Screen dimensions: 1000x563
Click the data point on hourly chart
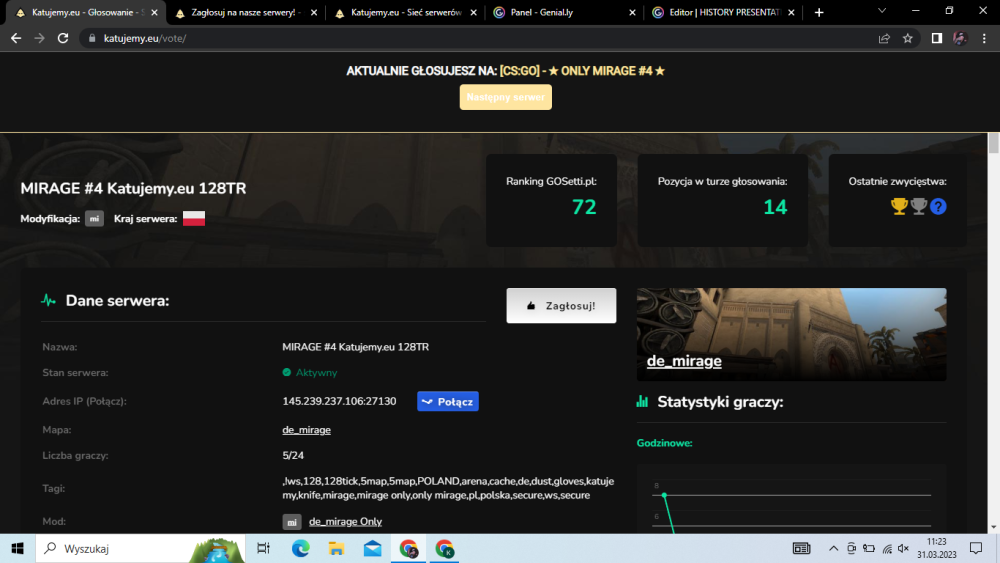(x=664, y=495)
